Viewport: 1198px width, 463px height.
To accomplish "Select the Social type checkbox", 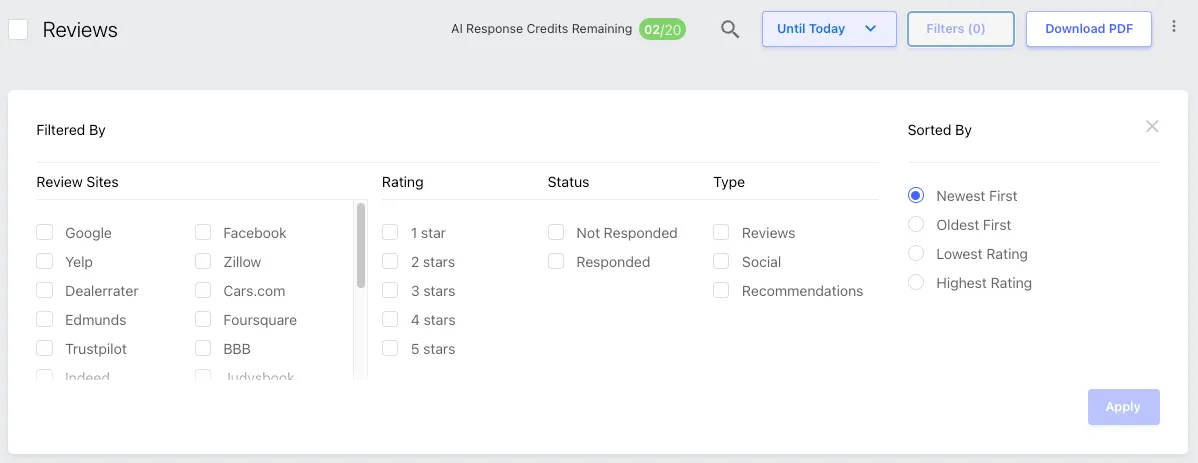I will [721, 261].
